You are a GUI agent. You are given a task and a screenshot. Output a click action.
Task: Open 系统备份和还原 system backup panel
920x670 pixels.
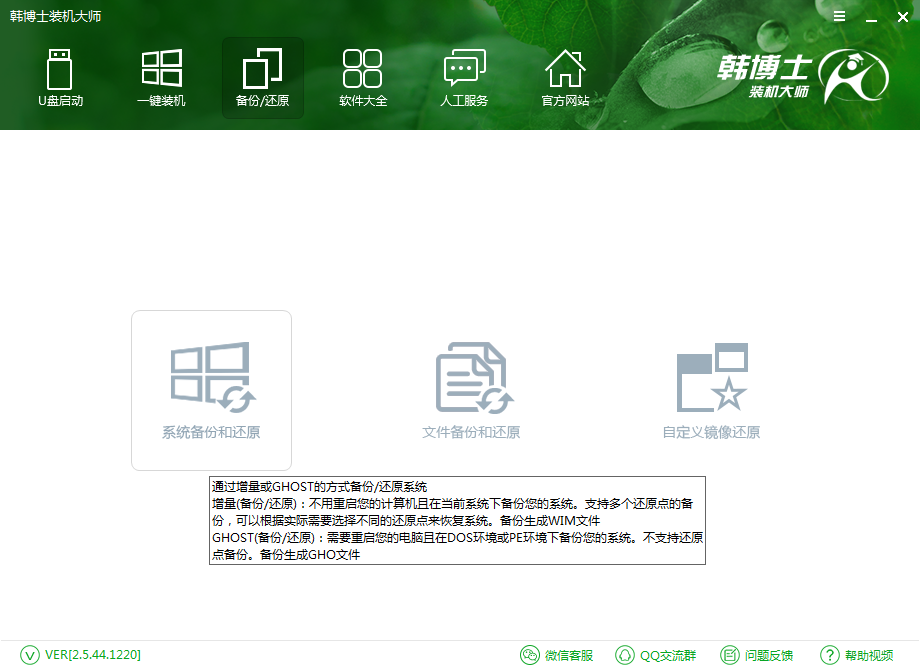pyautogui.click(x=211, y=390)
